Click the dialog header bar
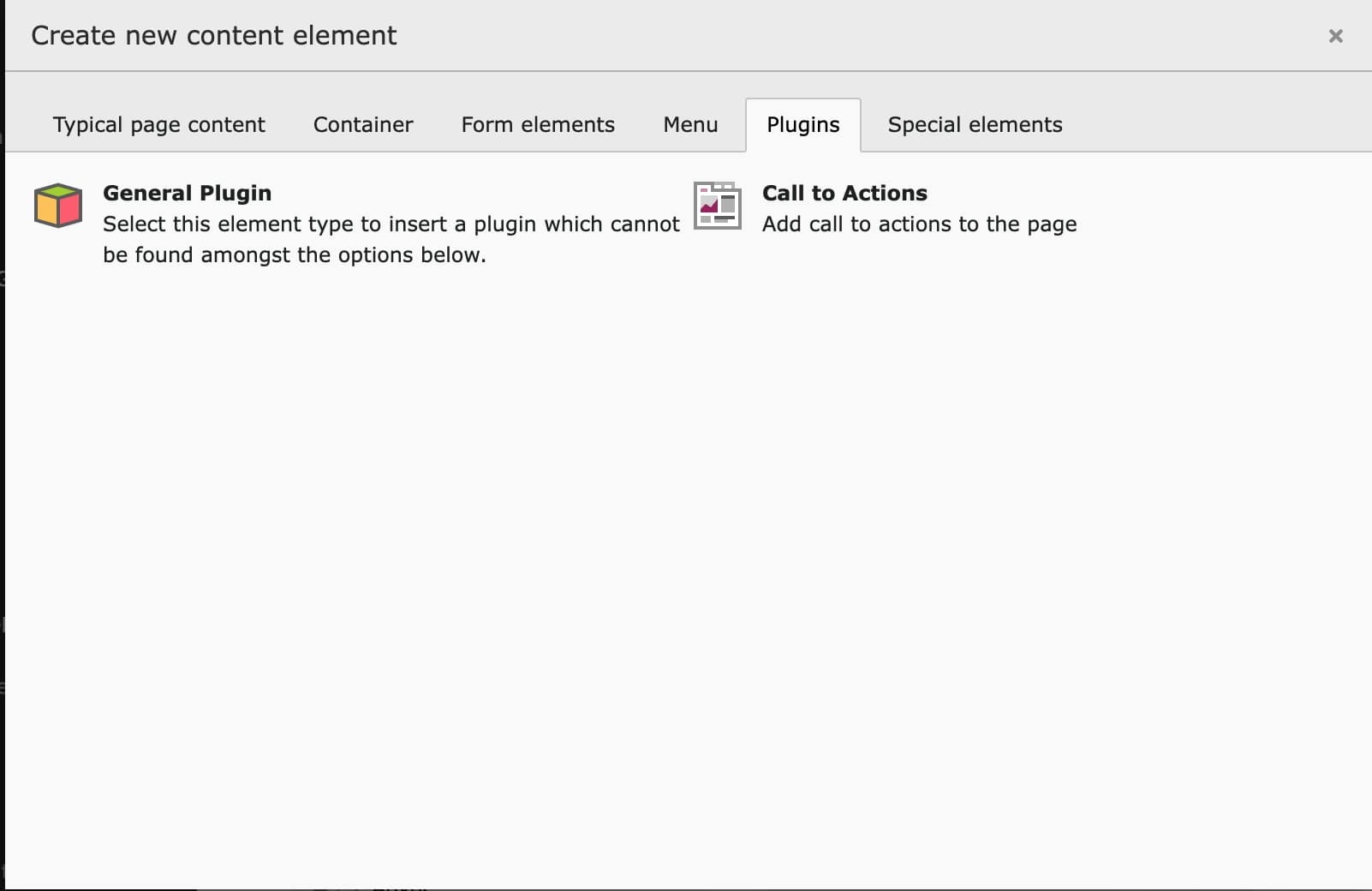This screenshot has height=891, width=1372. click(x=685, y=35)
